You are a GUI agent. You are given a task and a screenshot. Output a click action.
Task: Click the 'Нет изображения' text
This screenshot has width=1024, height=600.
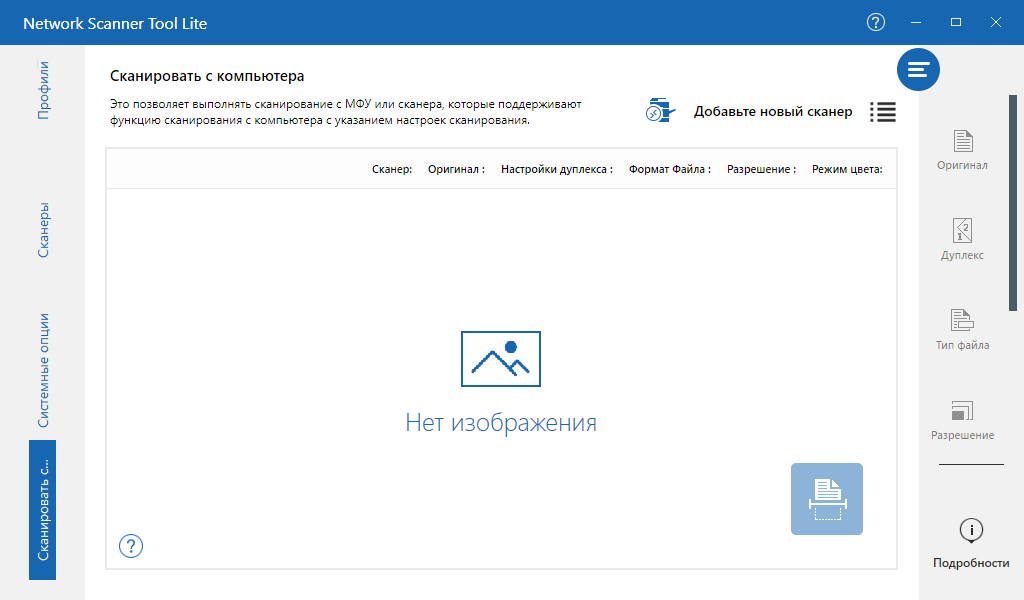[x=501, y=422]
